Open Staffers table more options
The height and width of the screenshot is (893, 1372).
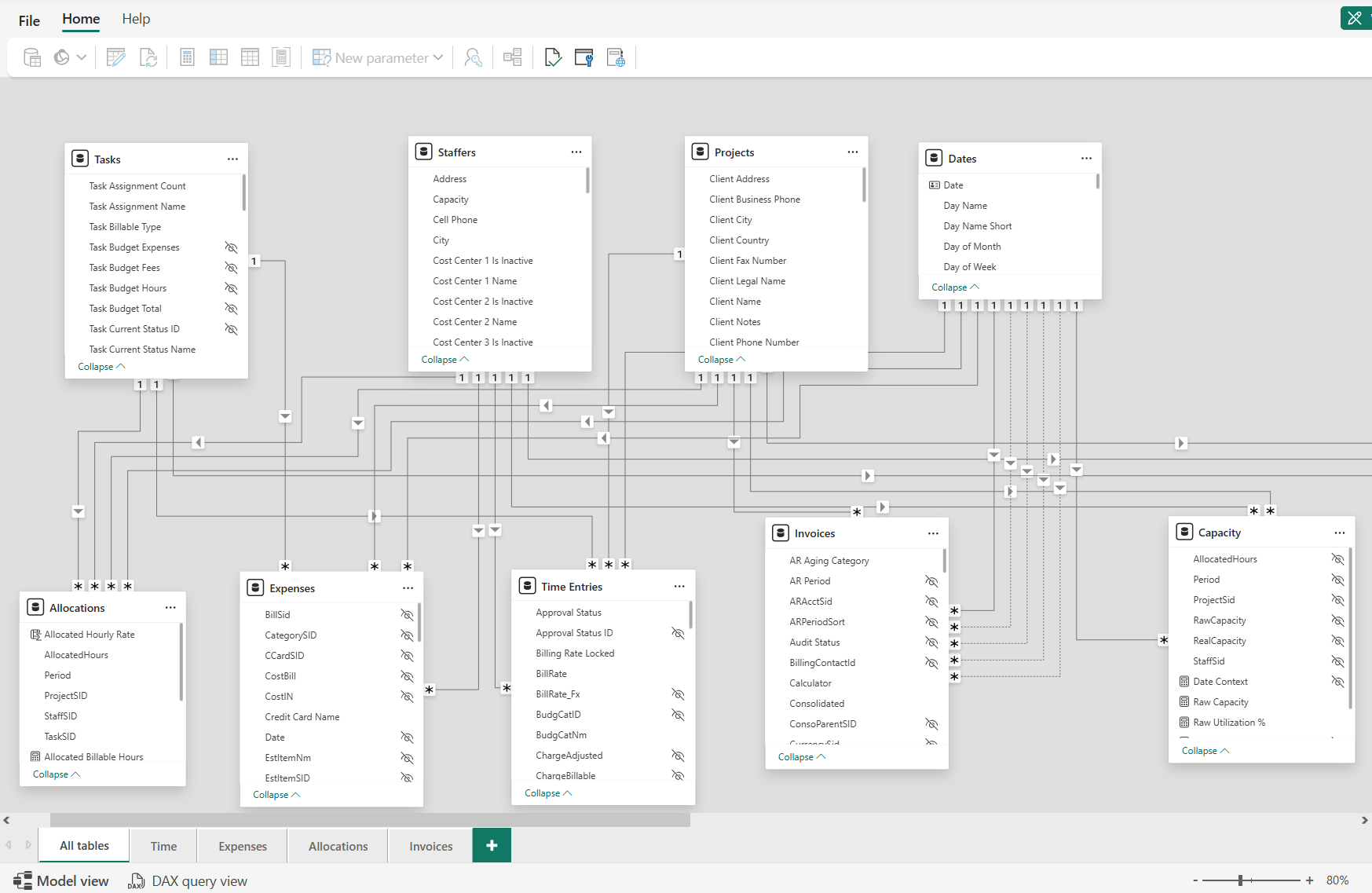coord(576,152)
